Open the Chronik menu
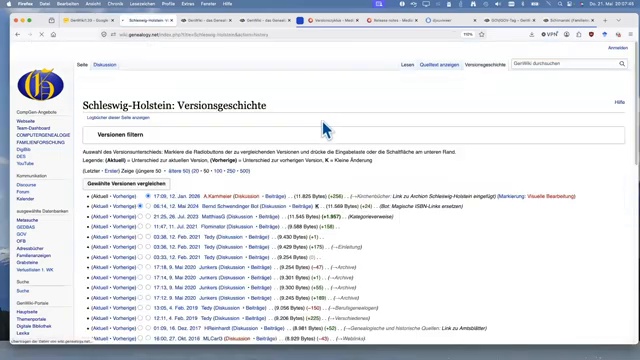This screenshot has width=640, height=360. 115,4
